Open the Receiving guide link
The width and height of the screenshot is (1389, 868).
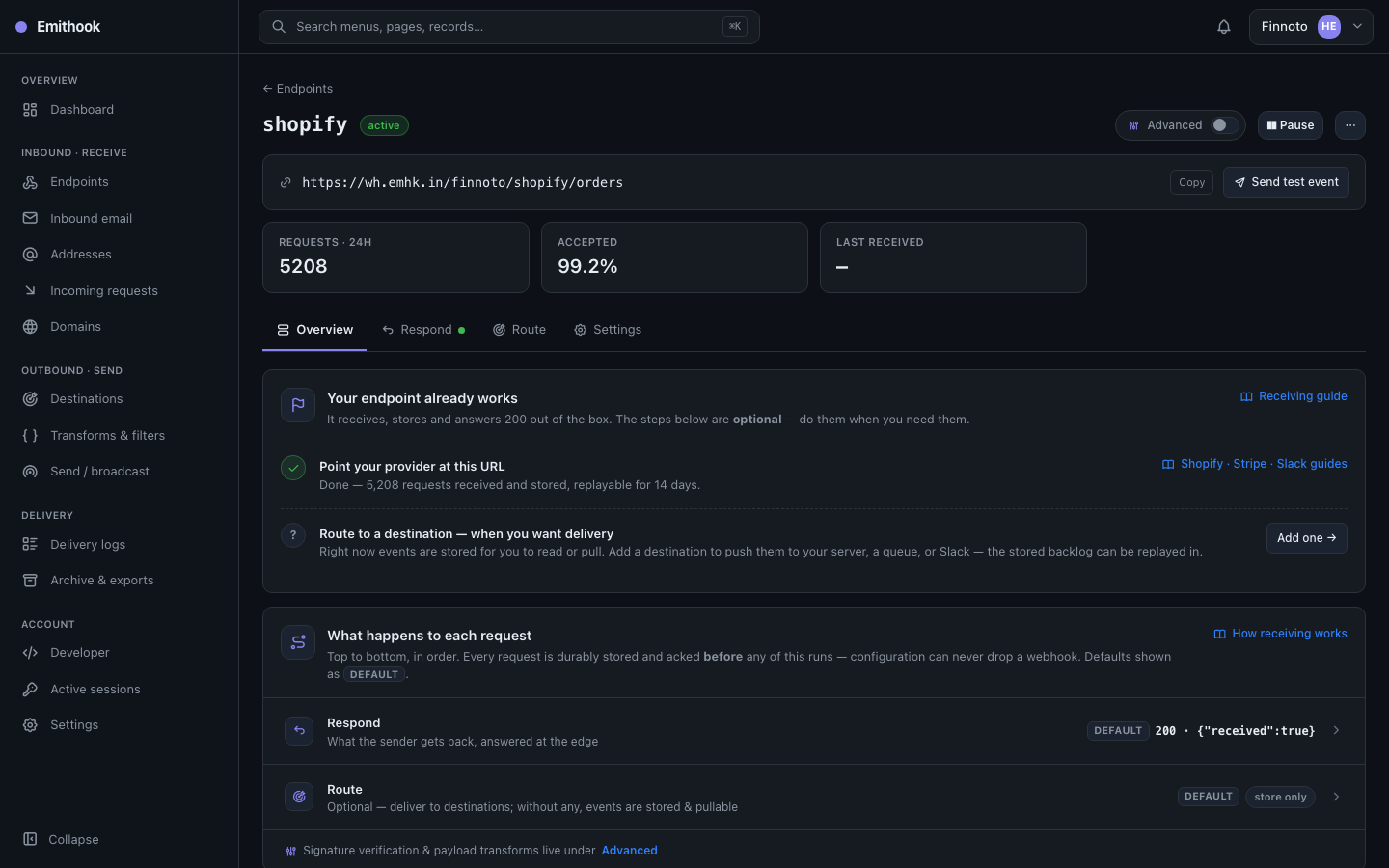(1294, 396)
